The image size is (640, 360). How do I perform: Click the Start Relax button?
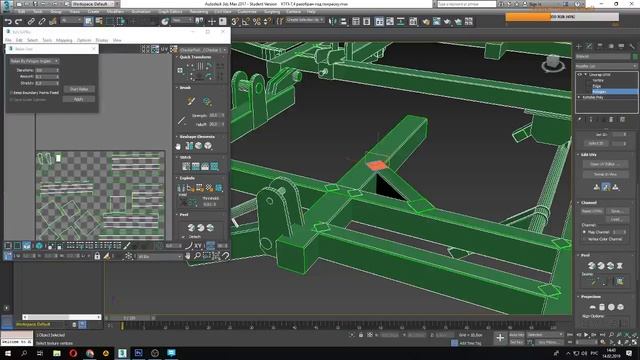(x=79, y=89)
